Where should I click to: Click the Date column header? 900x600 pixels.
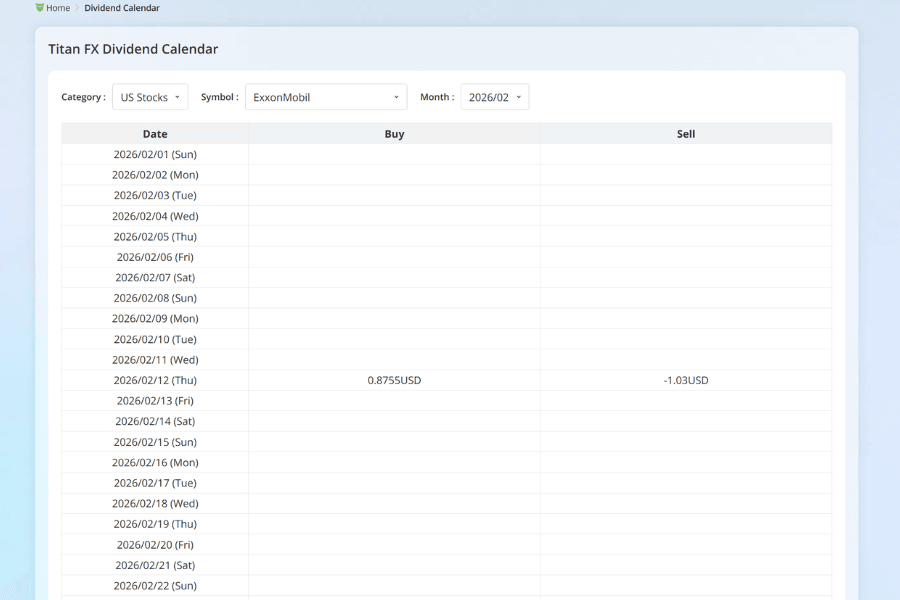coord(155,134)
